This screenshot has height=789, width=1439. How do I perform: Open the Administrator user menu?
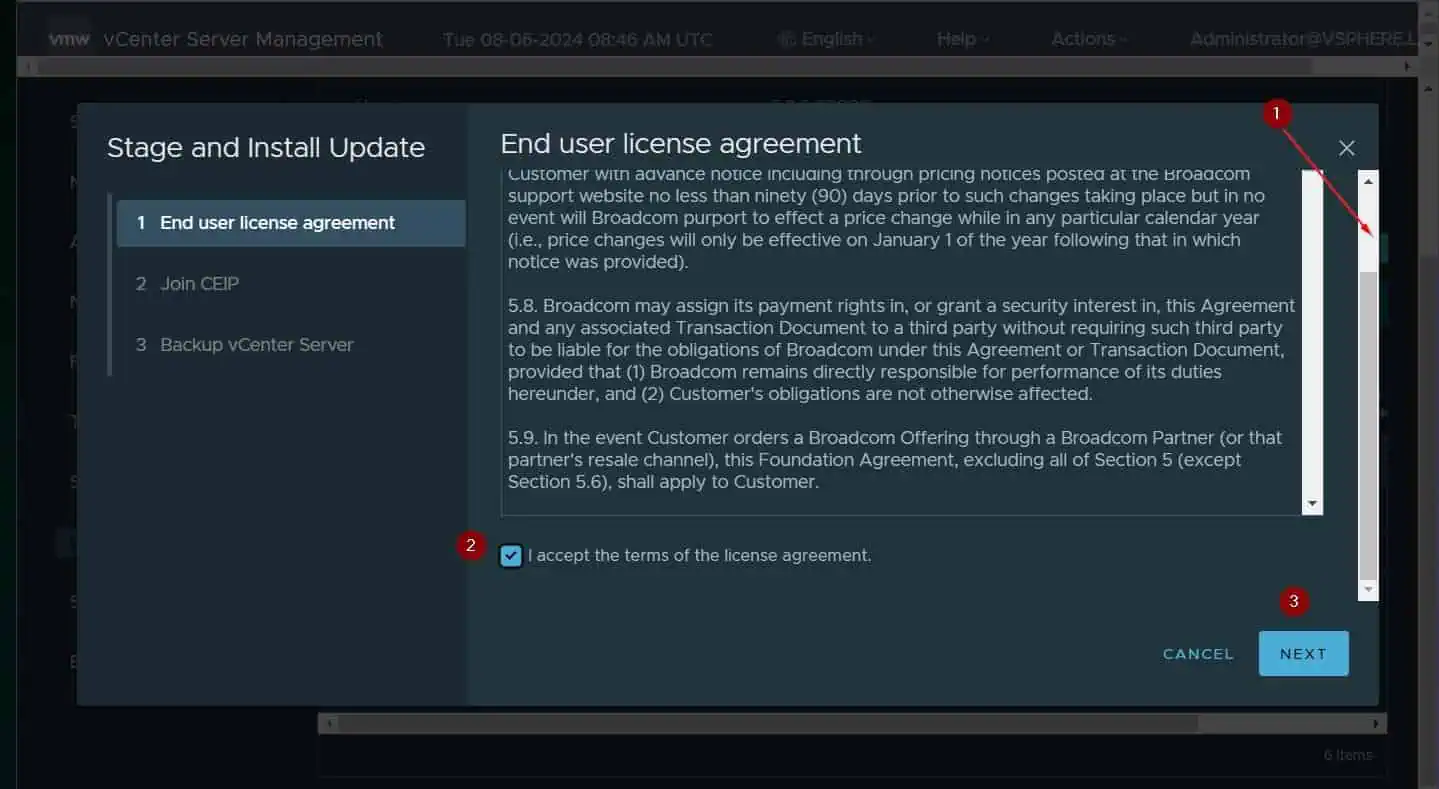(1303, 39)
